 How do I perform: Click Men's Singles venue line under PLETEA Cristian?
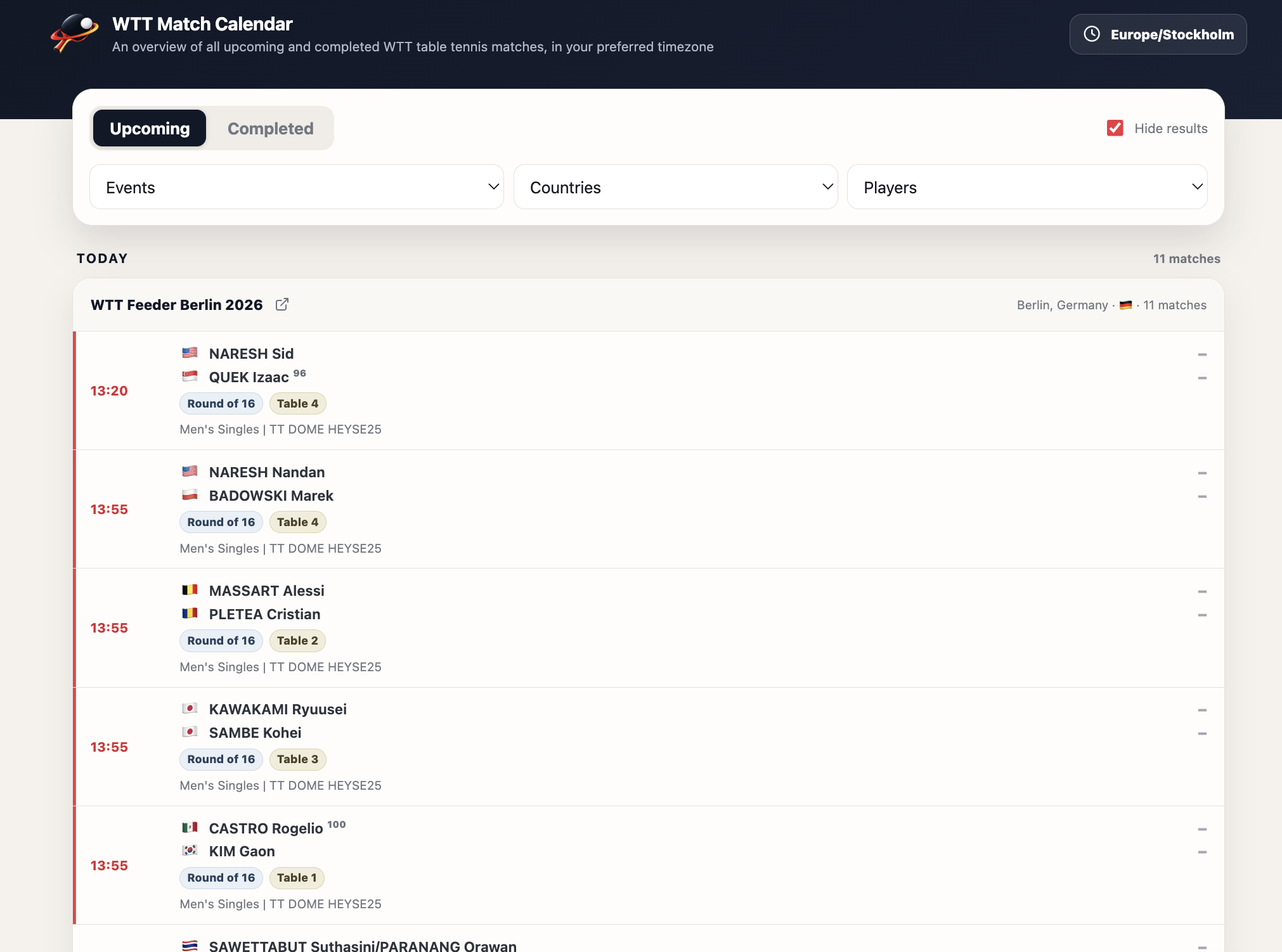tap(281, 667)
